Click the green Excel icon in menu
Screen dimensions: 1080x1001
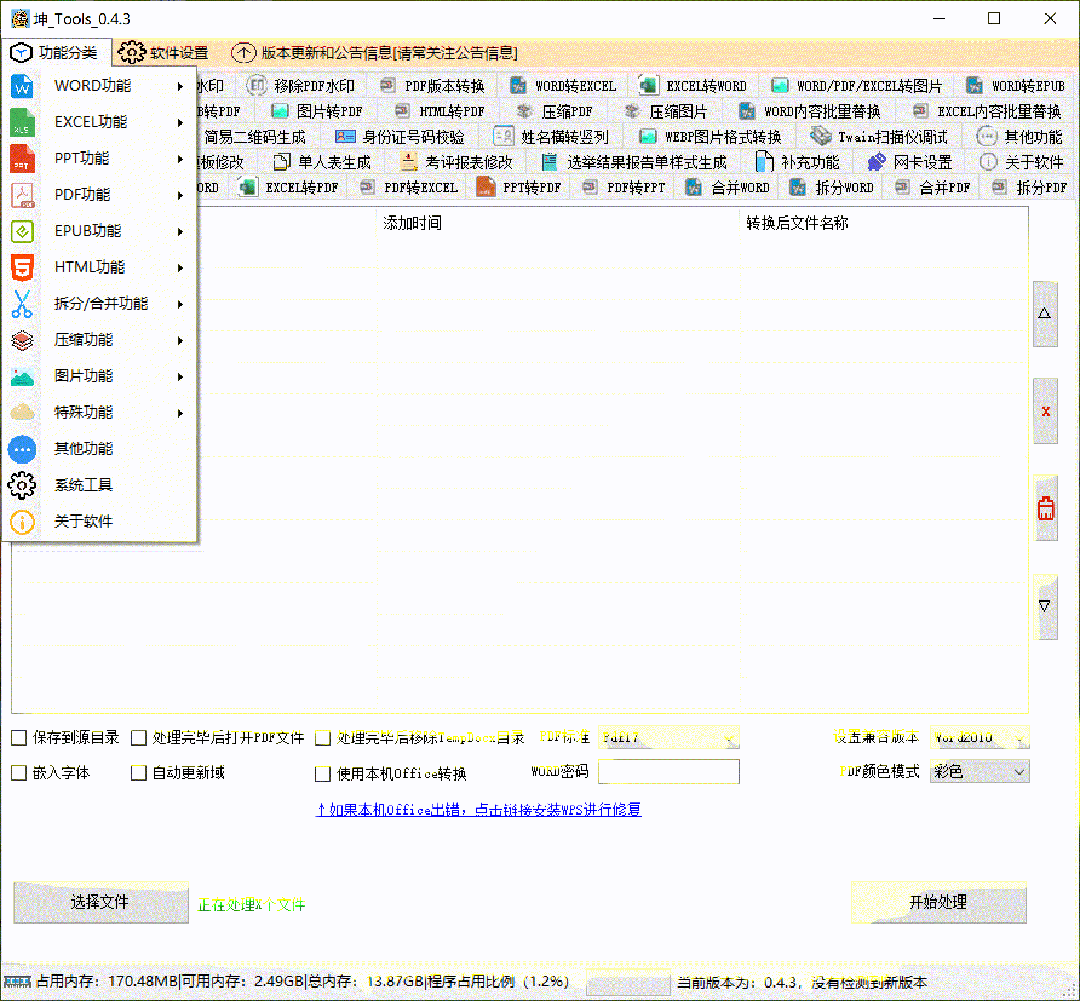point(22,123)
